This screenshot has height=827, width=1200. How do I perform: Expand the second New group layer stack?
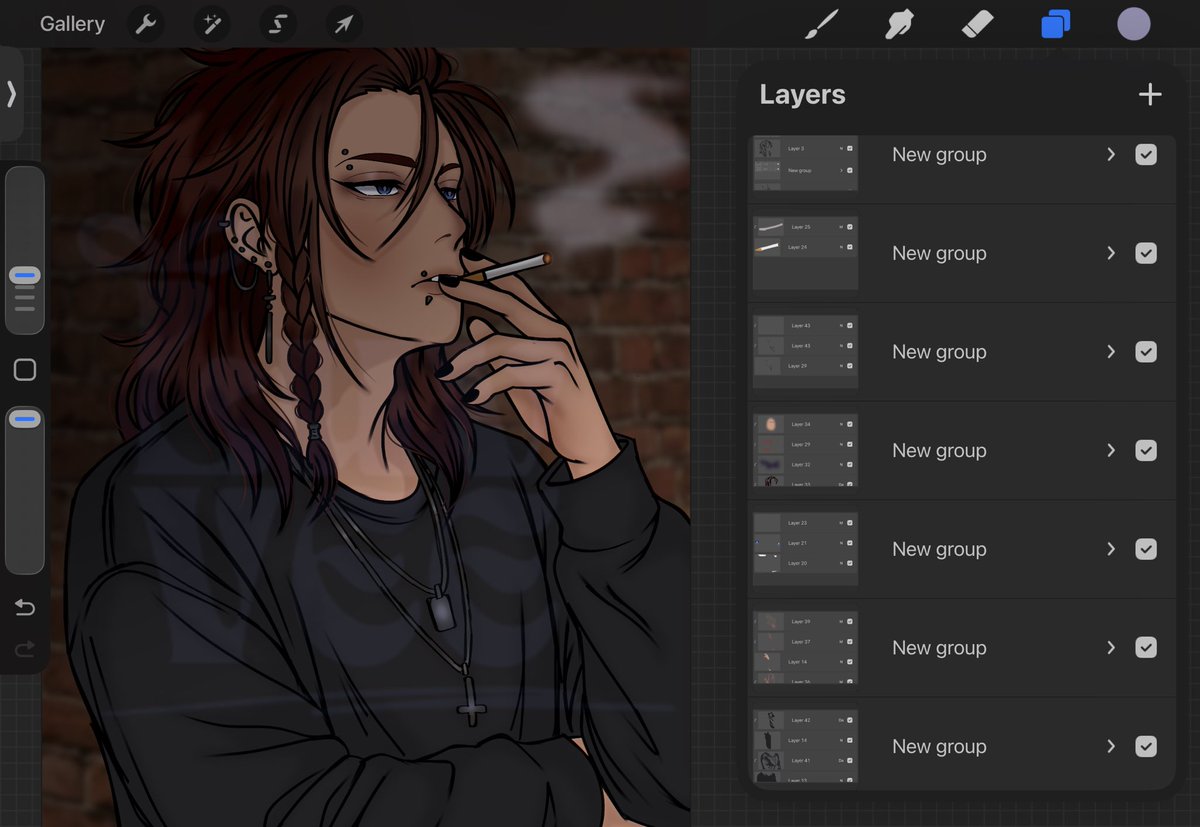pyautogui.click(x=1110, y=253)
